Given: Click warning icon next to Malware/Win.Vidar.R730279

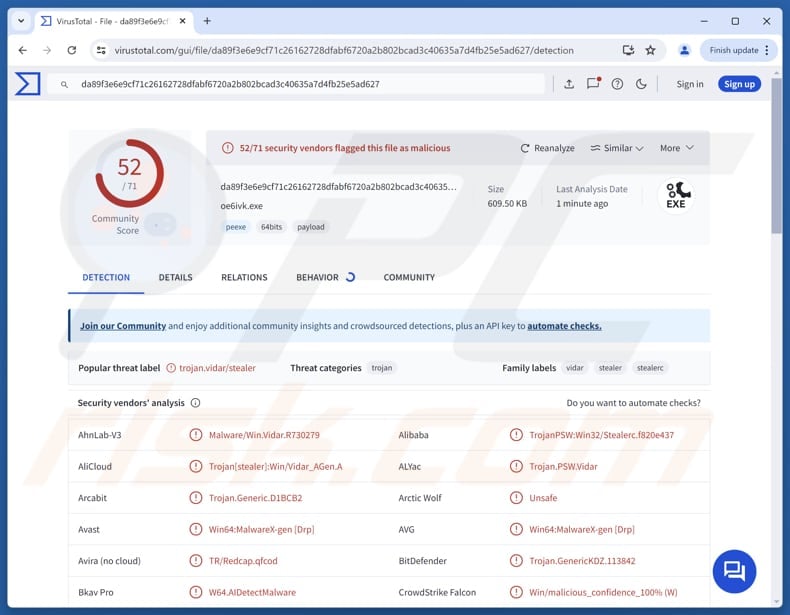Looking at the screenshot, I should coord(195,435).
